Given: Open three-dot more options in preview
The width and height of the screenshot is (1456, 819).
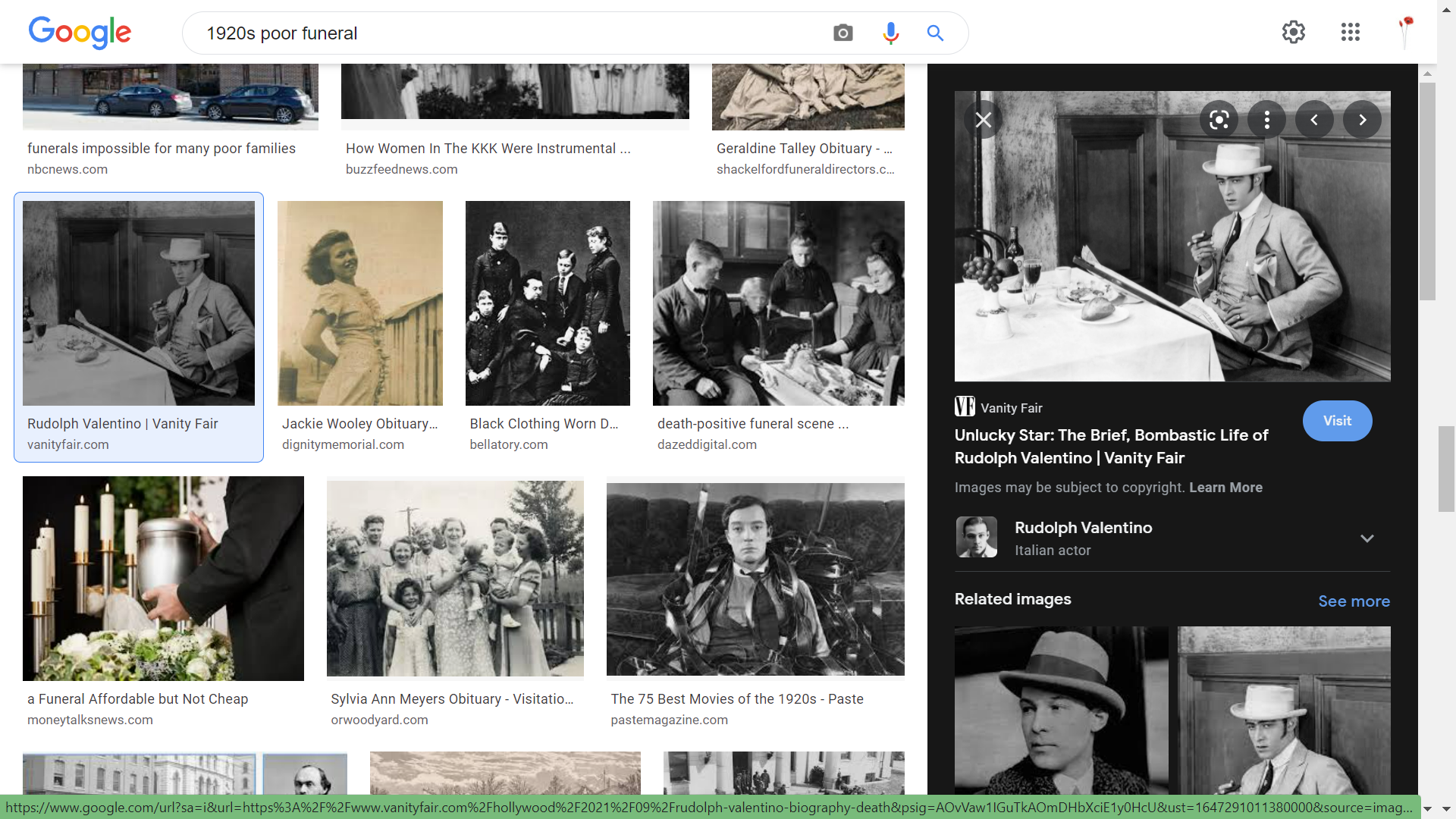Looking at the screenshot, I should pyautogui.click(x=1266, y=120).
